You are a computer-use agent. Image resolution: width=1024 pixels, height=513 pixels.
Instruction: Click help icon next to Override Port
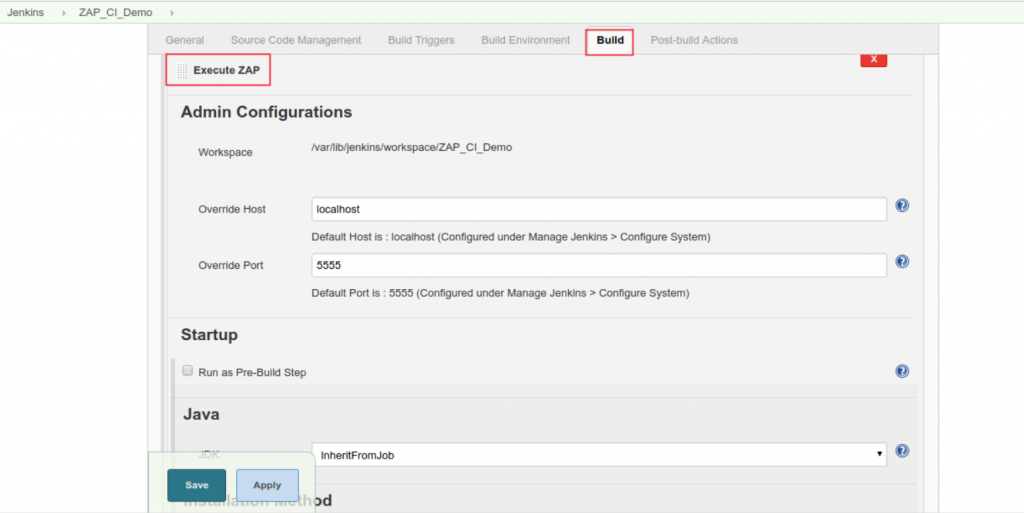pyautogui.click(x=902, y=262)
